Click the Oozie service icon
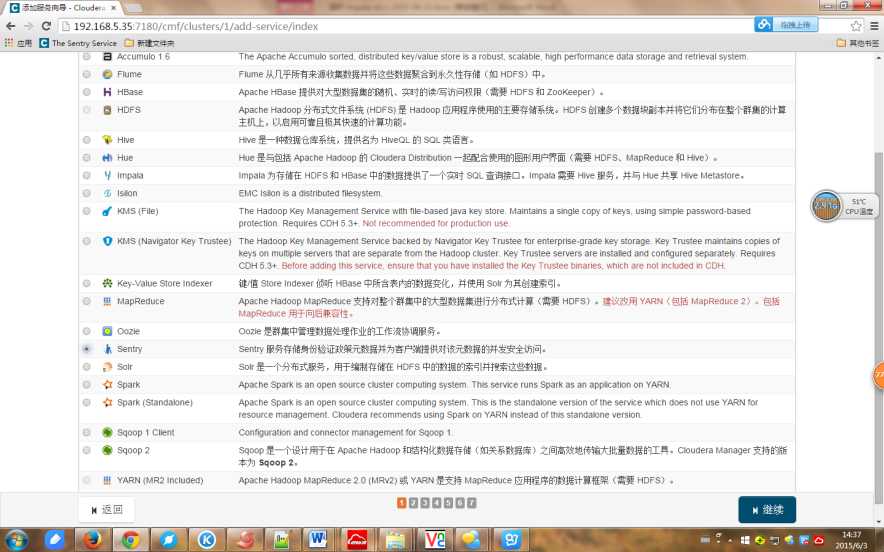Viewport: 884px width, 552px height. [x=107, y=332]
